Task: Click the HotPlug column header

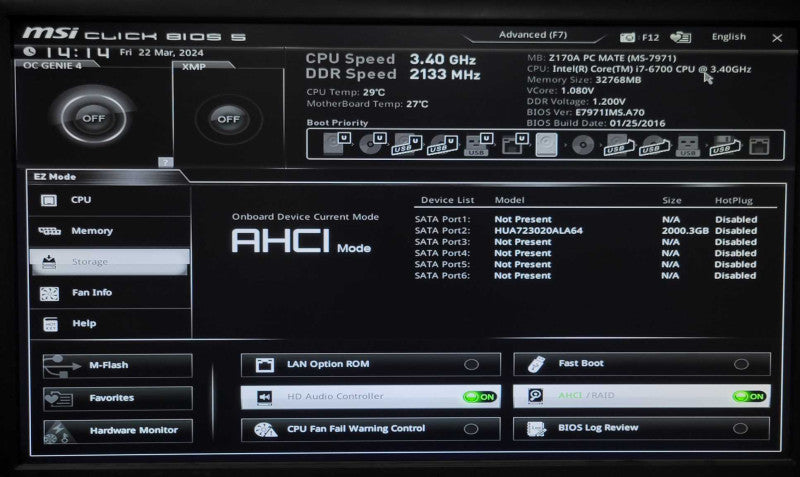Action: pyautogui.click(x=734, y=200)
